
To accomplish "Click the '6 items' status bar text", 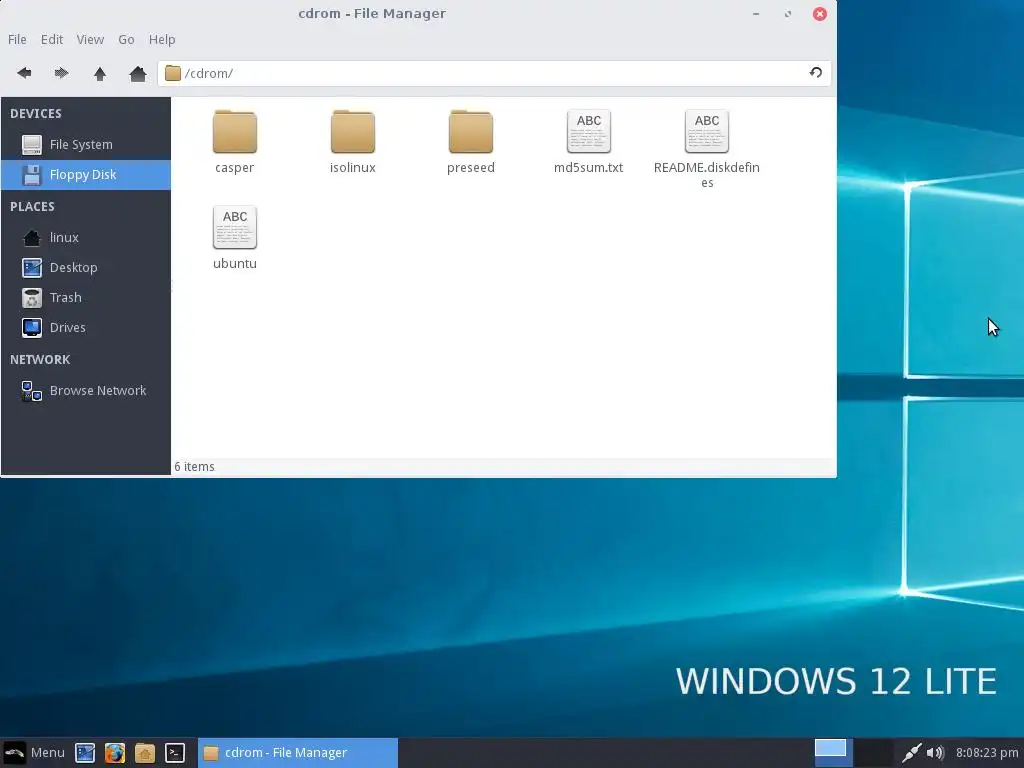I will coord(195,467).
